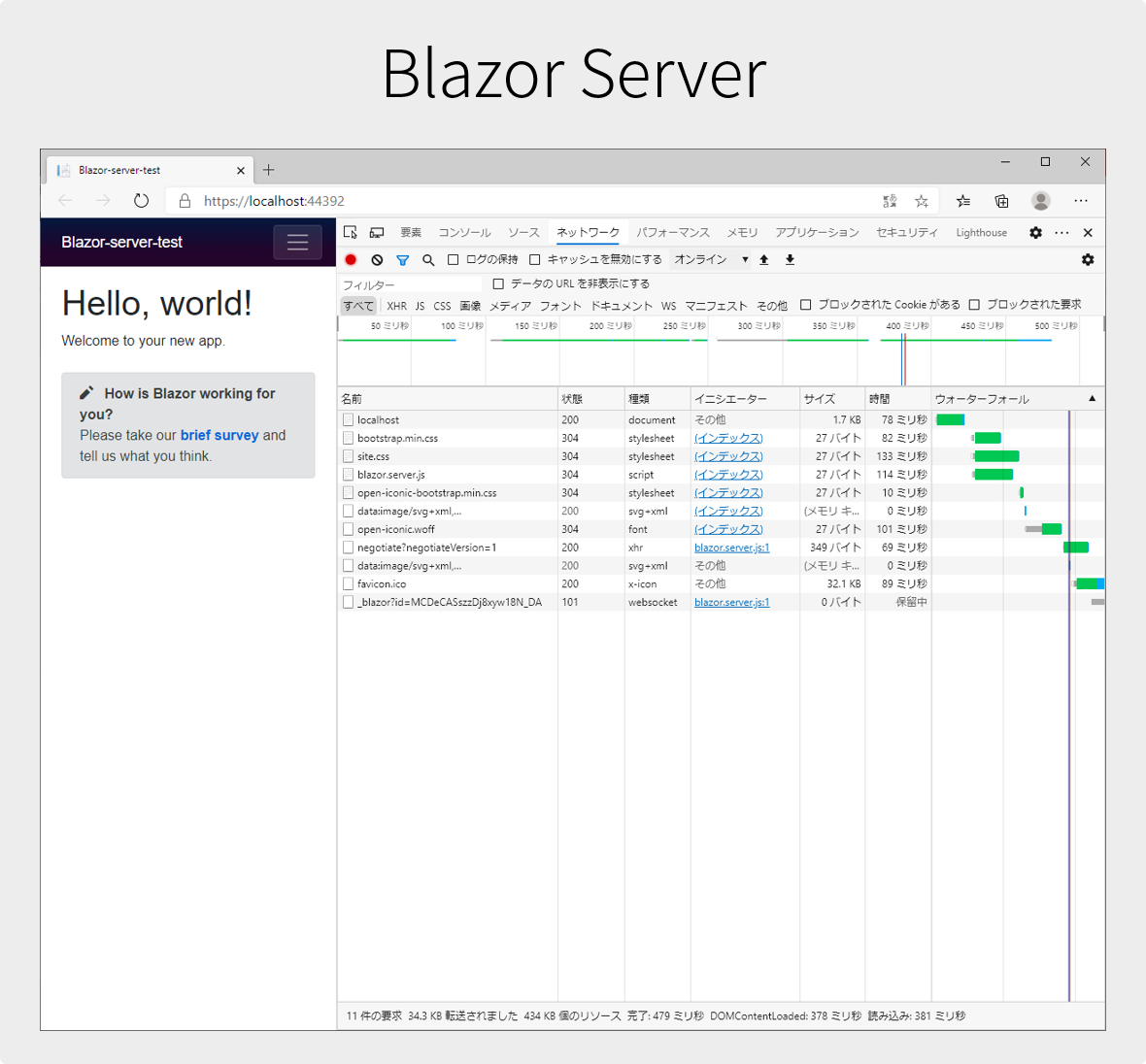Image resolution: width=1146 pixels, height=1064 pixels.
Task: Select the favicon.ico request row
Action: click(721, 583)
